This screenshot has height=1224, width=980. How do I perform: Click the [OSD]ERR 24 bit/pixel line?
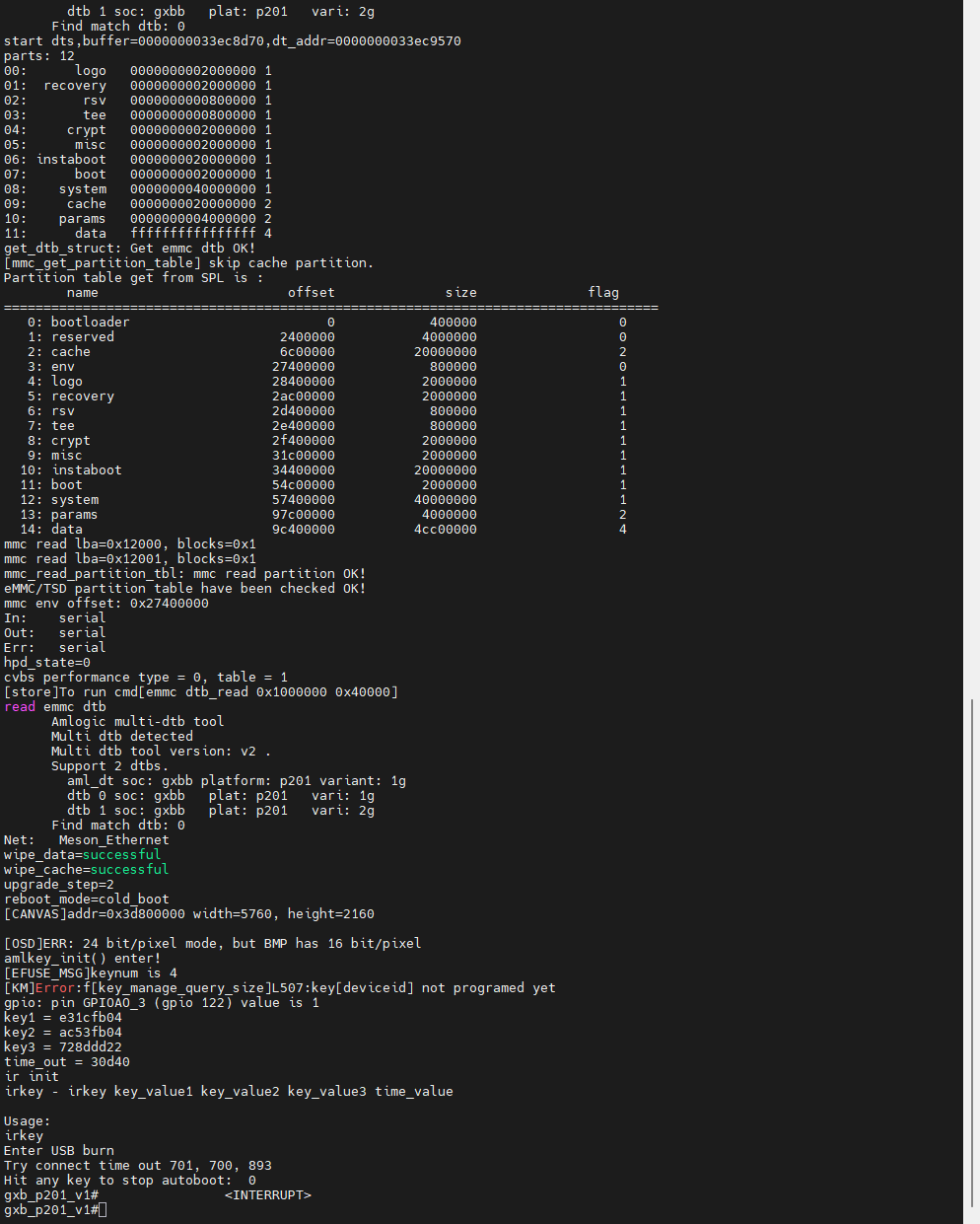(213, 944)
